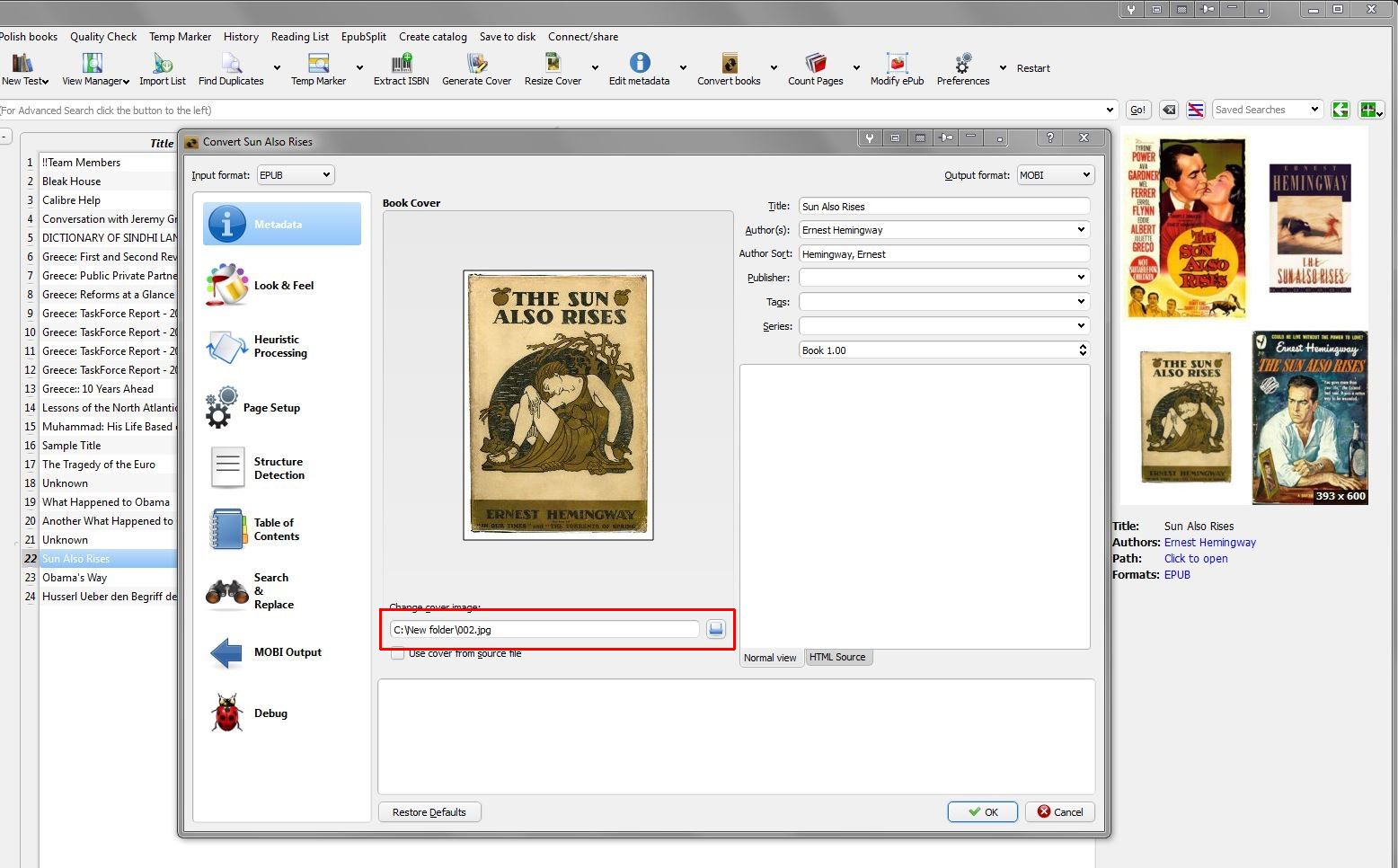
Task: Expand the Edit metadata toolbar arrow
Action: point(683,67)
